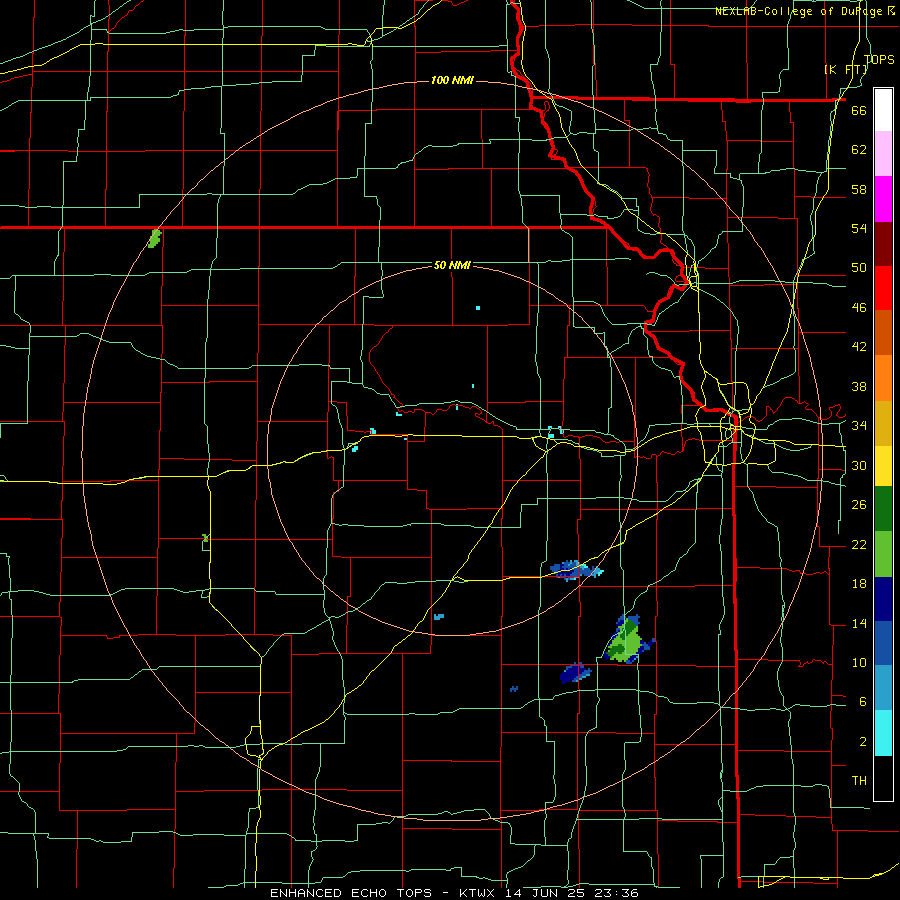This screenshot has width=900, height=900.
Task: Click the 34 value on the scale
Action: click(859, 426)
